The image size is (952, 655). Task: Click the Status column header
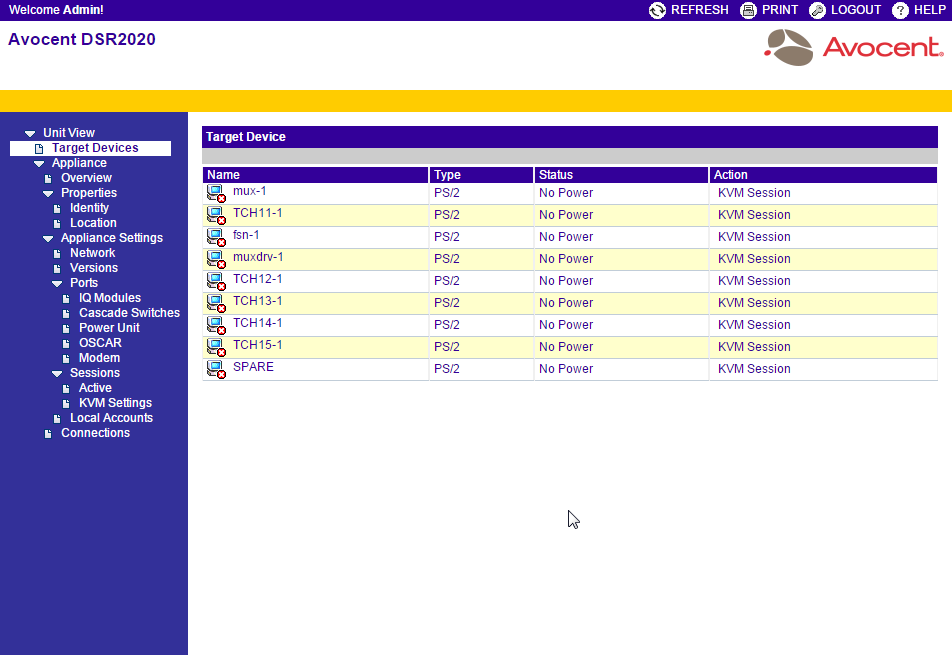(621, 175)
